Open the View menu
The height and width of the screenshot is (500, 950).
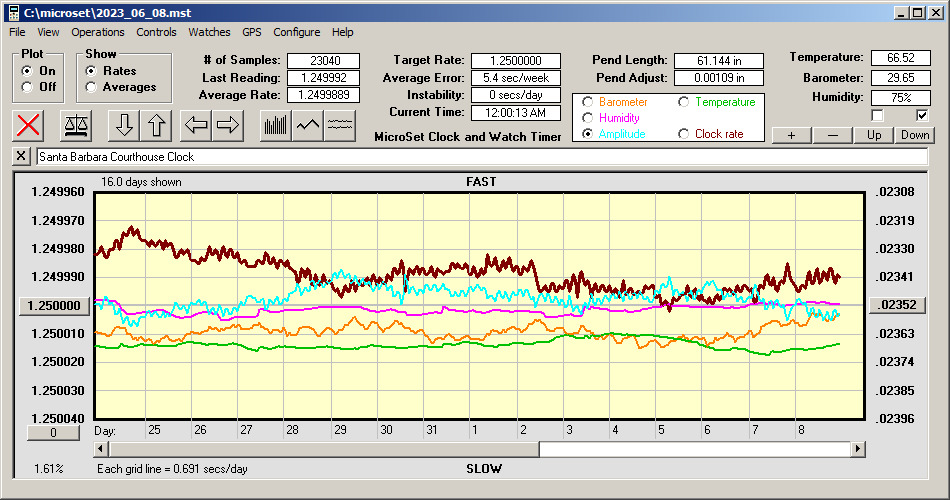48,32
